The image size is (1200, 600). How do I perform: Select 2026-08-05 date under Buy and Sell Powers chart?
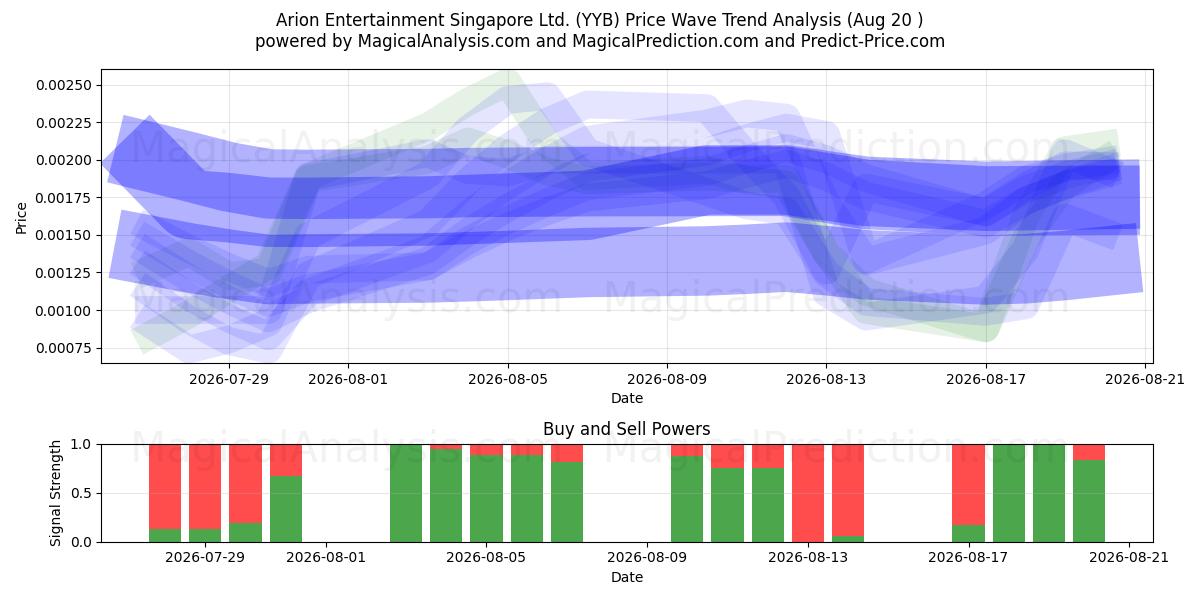(x=486, y=558)
